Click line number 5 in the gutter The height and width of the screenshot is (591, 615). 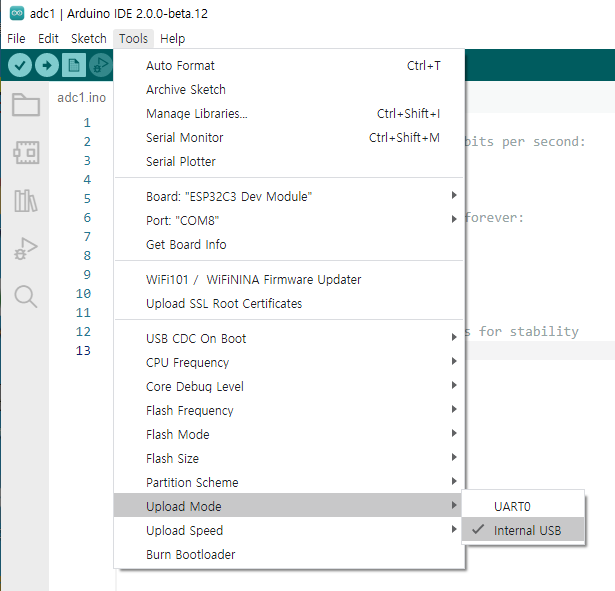pyautogui.click(x=87, y=198)
